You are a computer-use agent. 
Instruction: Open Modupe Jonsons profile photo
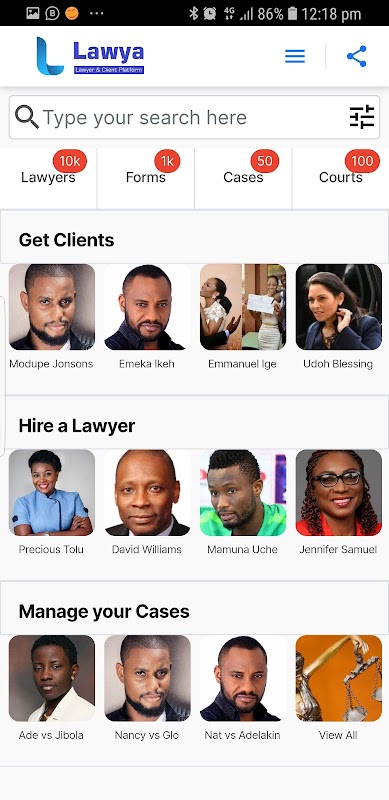click(52, 307)
